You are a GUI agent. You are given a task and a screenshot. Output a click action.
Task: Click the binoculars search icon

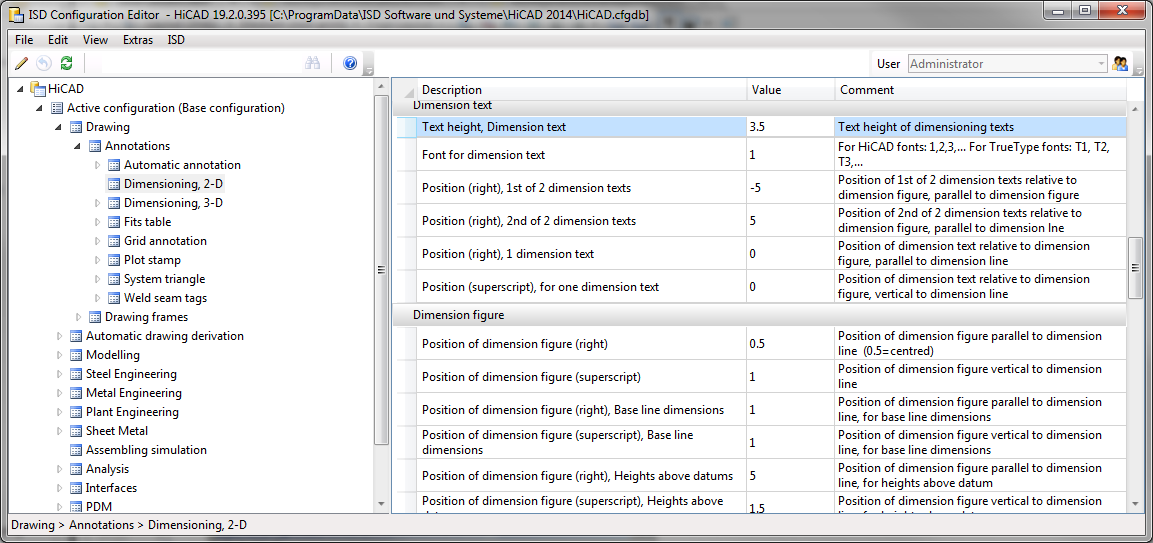click(x=312, y=63)
